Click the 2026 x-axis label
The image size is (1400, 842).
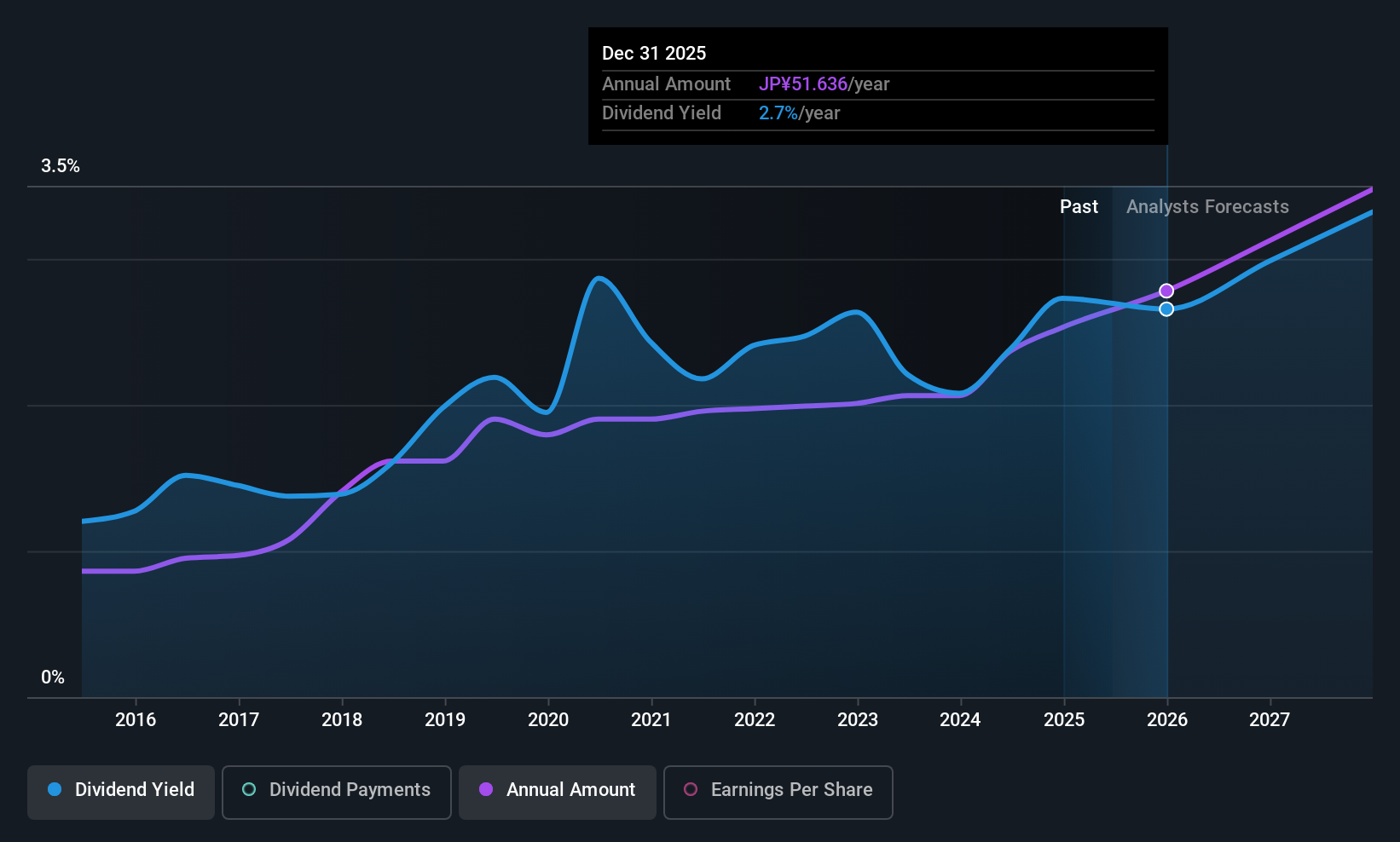pos(1167,719)
